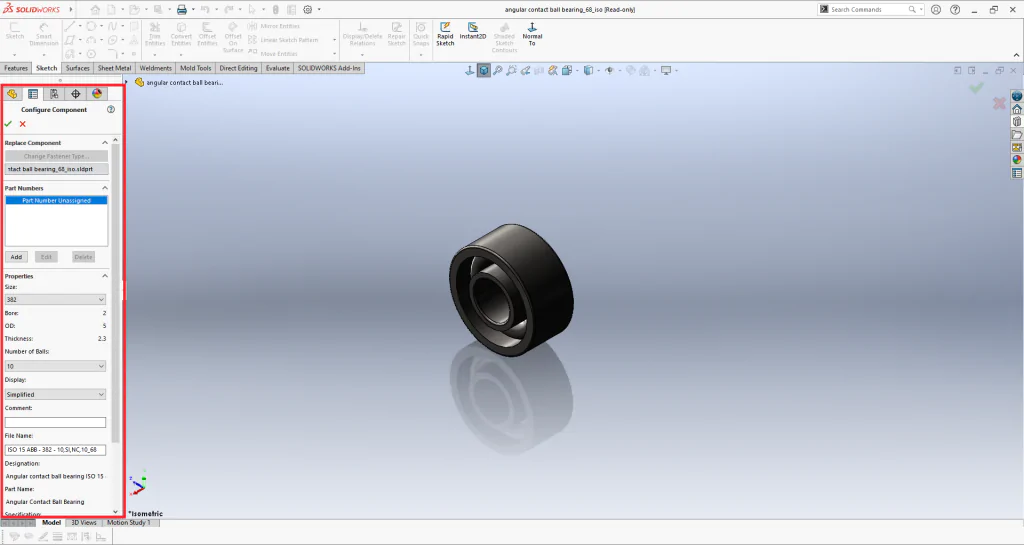Viewport: 1024px width, 545px height.
Task: Click the user login account icon
Action: click(936, 10)
